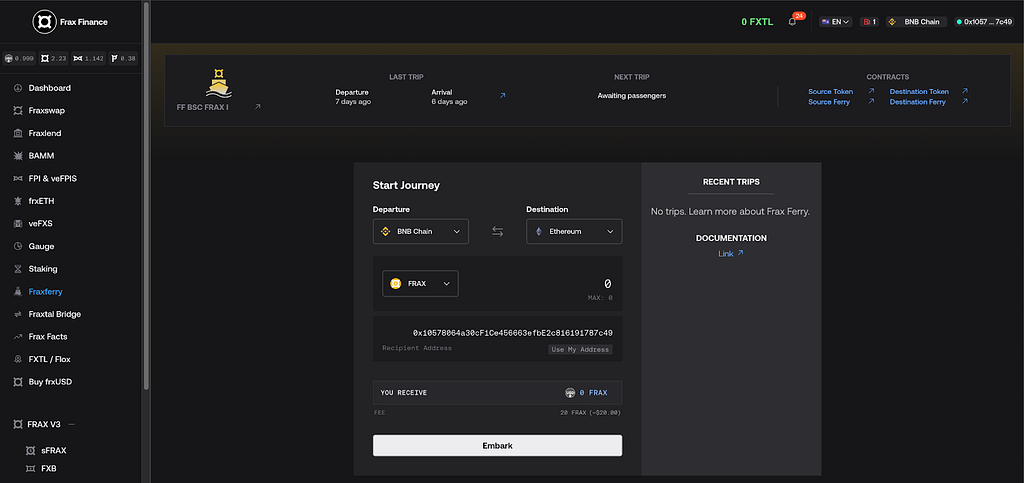Open the BNB Chain network selector in header
1024x483 pixels.
(x=916, y=22)
